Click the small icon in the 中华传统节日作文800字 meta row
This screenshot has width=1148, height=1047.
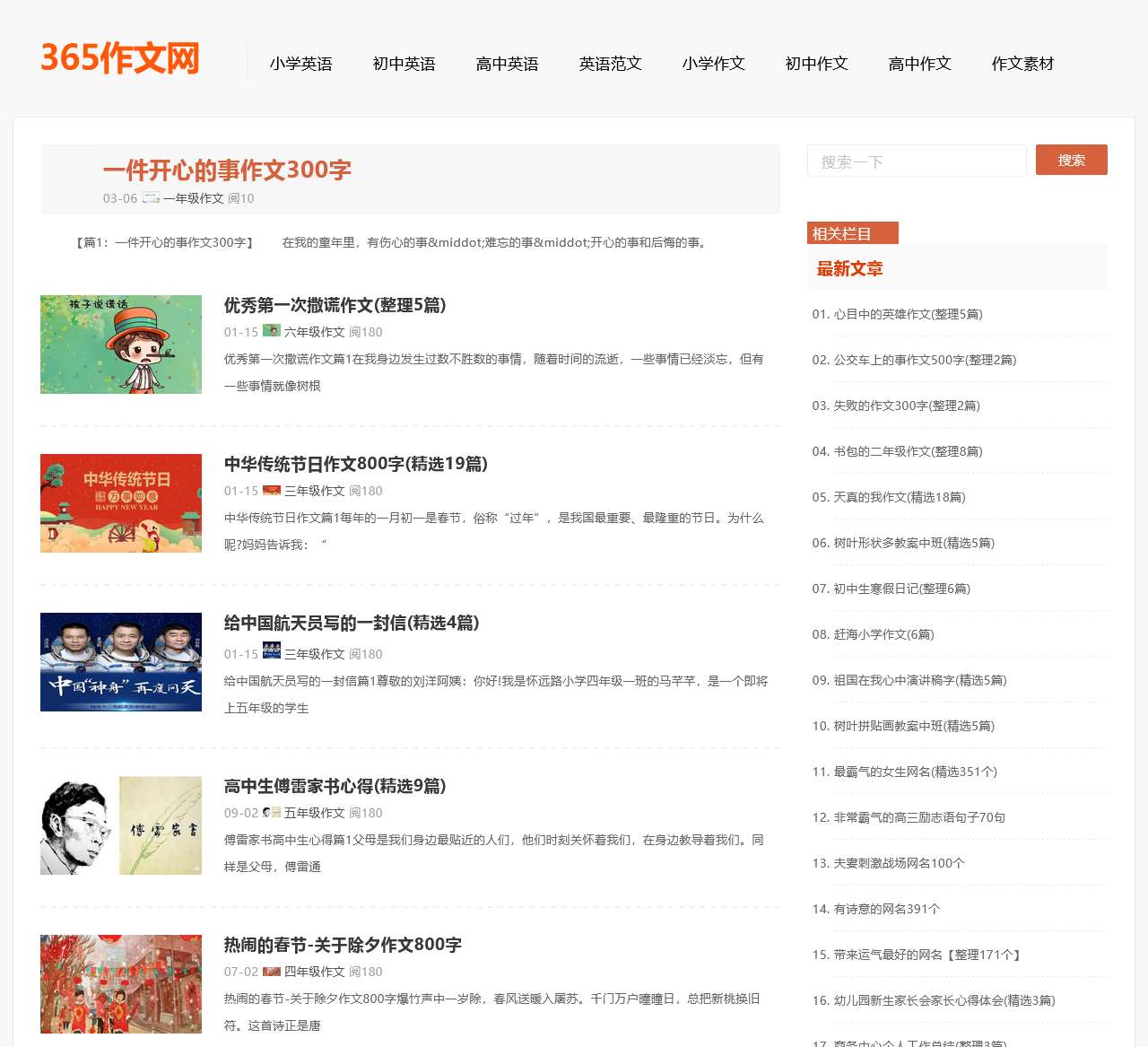272,490
